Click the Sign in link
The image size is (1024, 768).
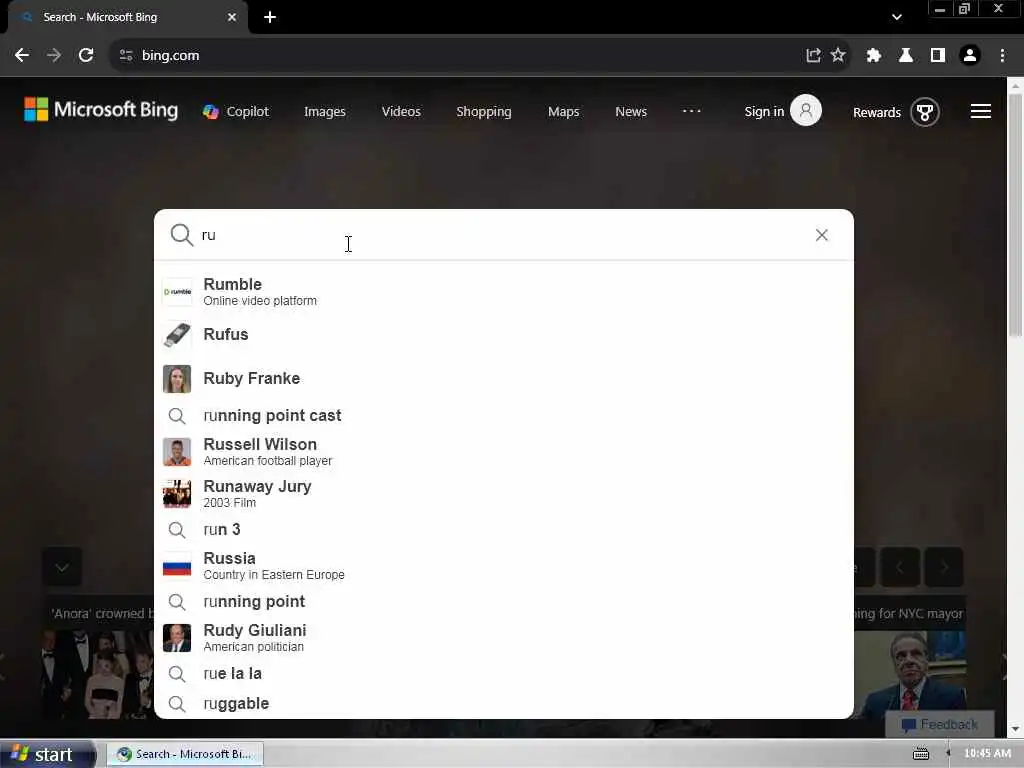click(x=764, y=112)
